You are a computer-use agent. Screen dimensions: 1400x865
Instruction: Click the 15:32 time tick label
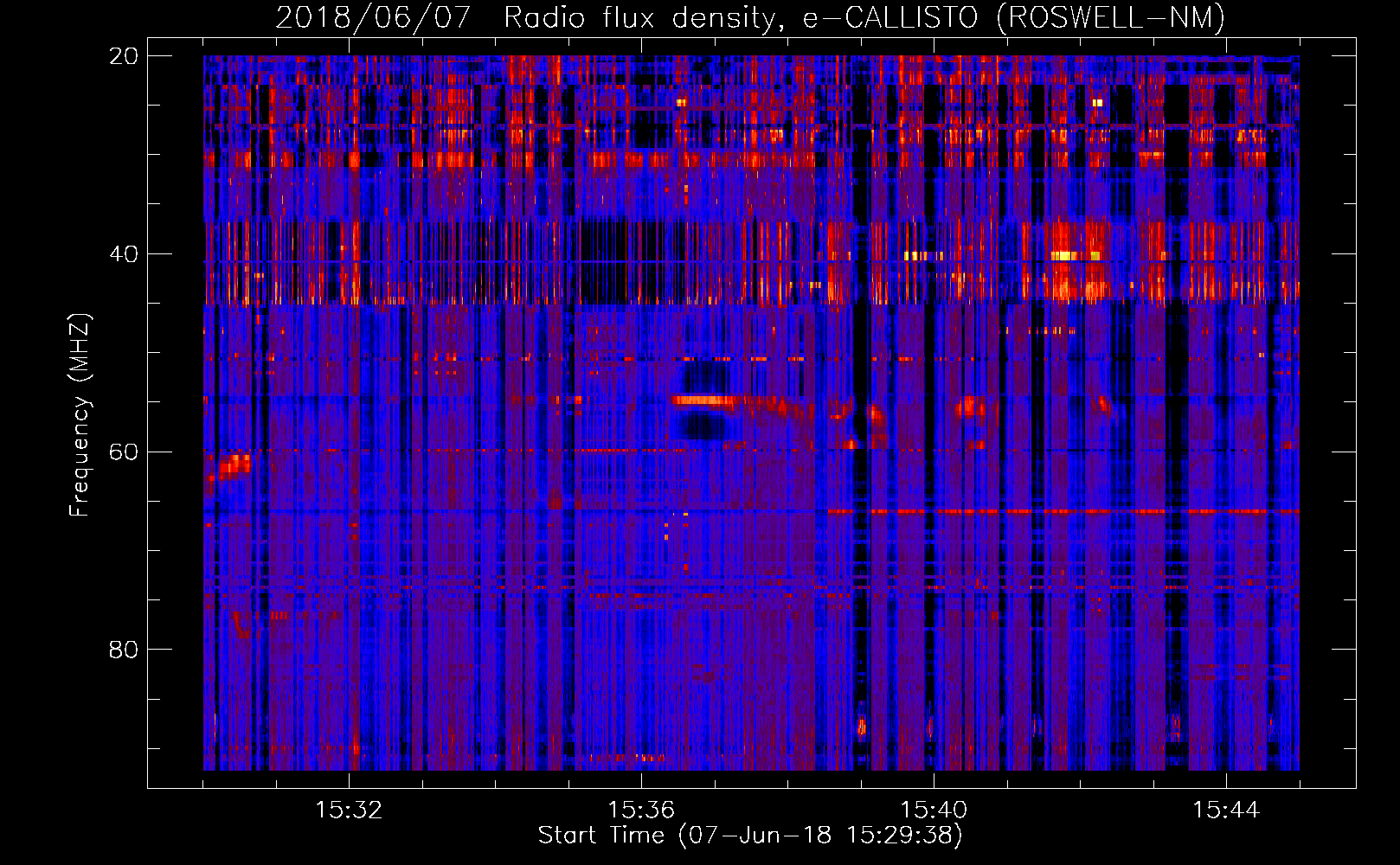tap(349, 811)
